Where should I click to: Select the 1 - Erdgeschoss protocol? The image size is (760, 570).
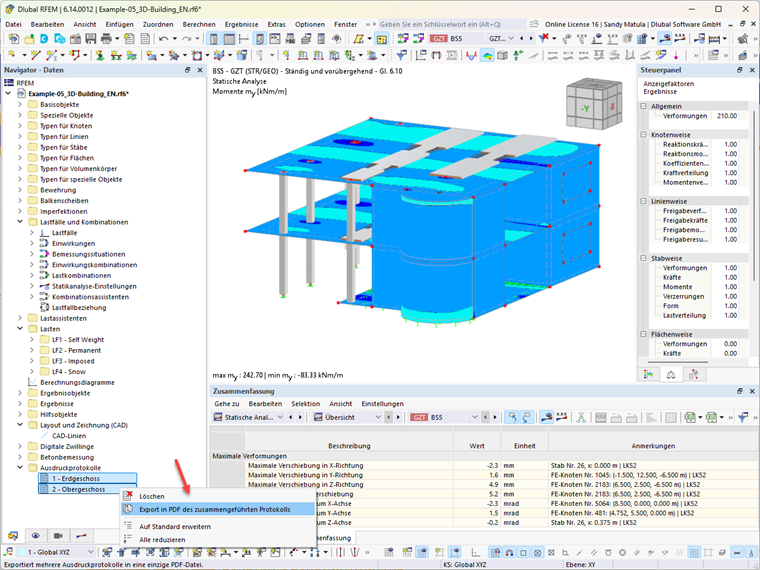point(88,478)
